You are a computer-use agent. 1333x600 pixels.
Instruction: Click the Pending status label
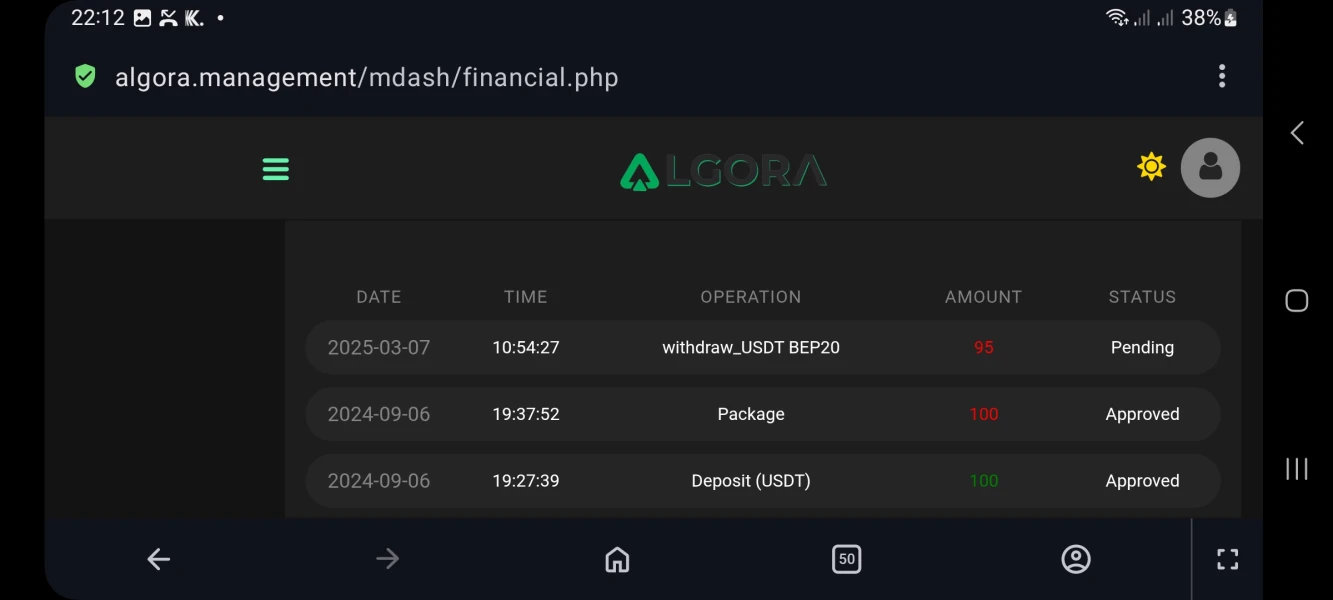point(1142,348)
